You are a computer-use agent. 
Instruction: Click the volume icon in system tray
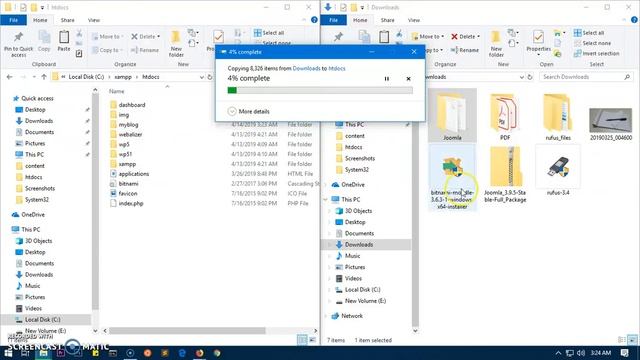click(581, 353)
